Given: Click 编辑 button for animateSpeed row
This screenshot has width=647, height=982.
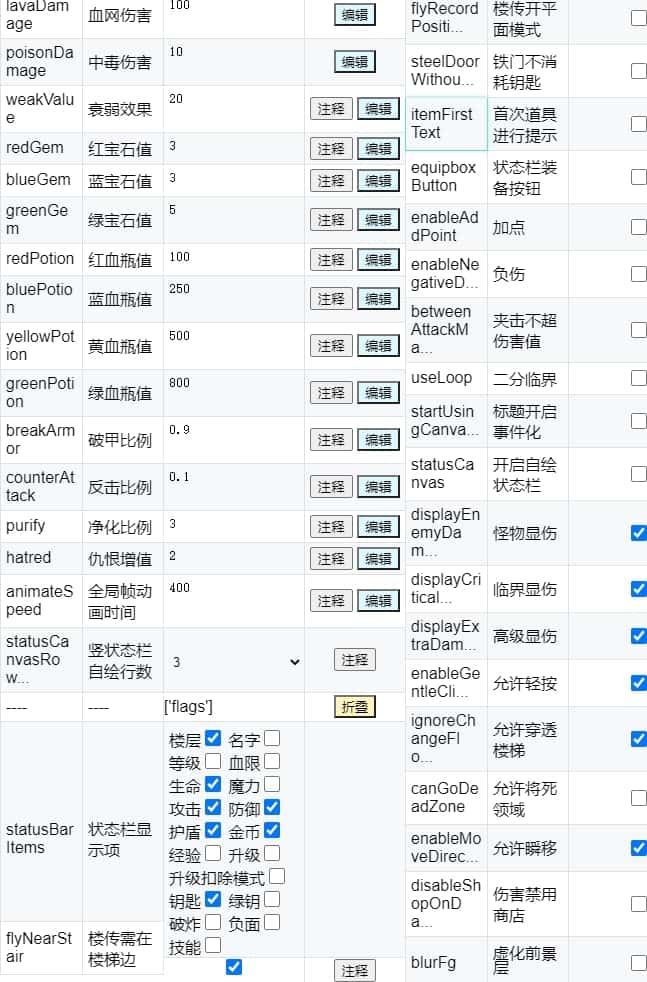Looking at the screenshot, I should click(378, 601).
